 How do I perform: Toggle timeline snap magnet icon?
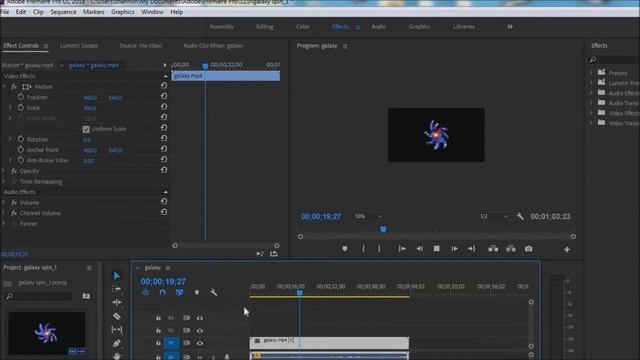[x=162, y=293]
